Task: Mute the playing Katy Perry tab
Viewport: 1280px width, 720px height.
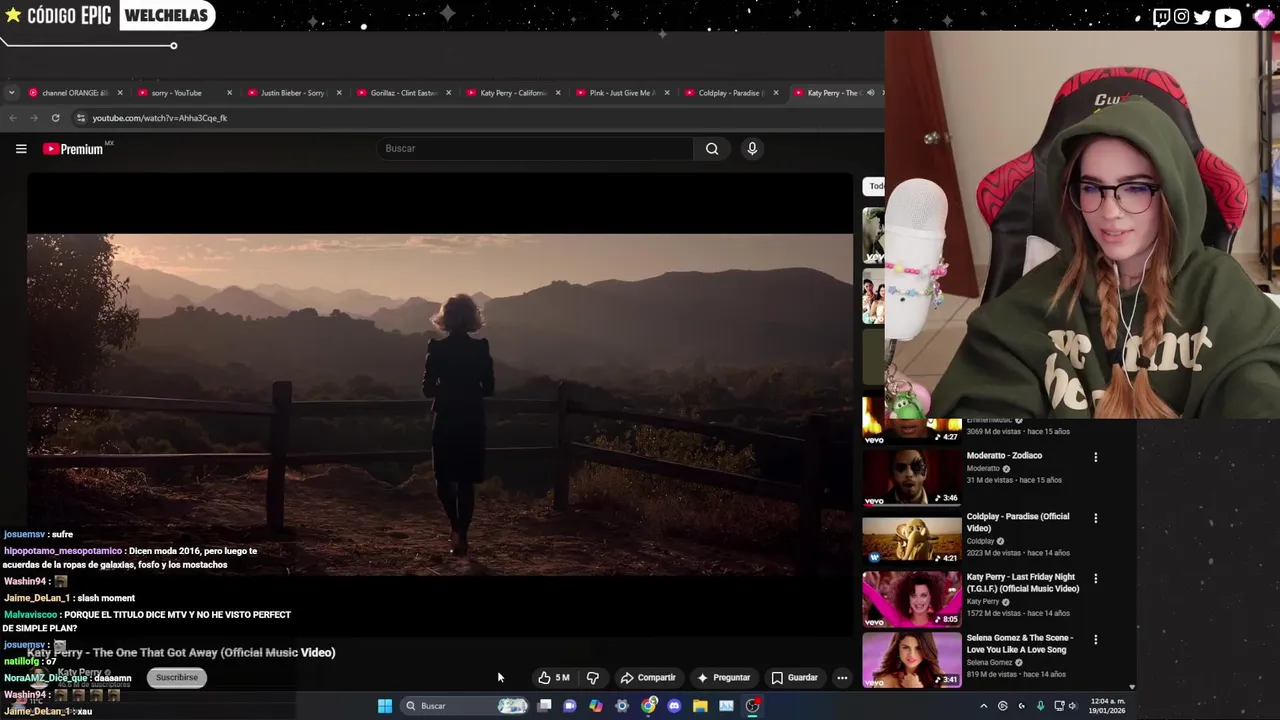Action: (870, 93)
